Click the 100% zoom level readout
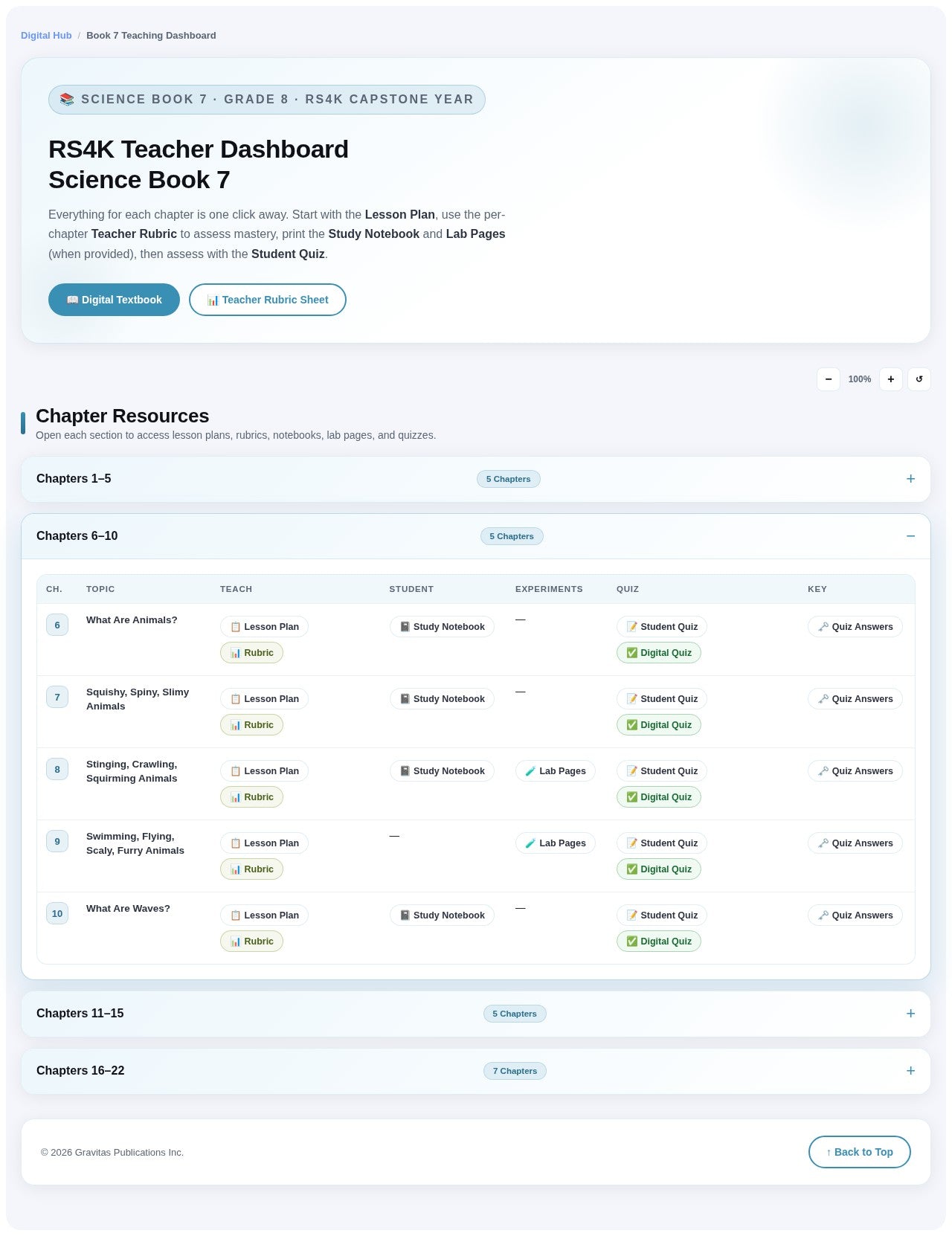 (x=860, y=379)
